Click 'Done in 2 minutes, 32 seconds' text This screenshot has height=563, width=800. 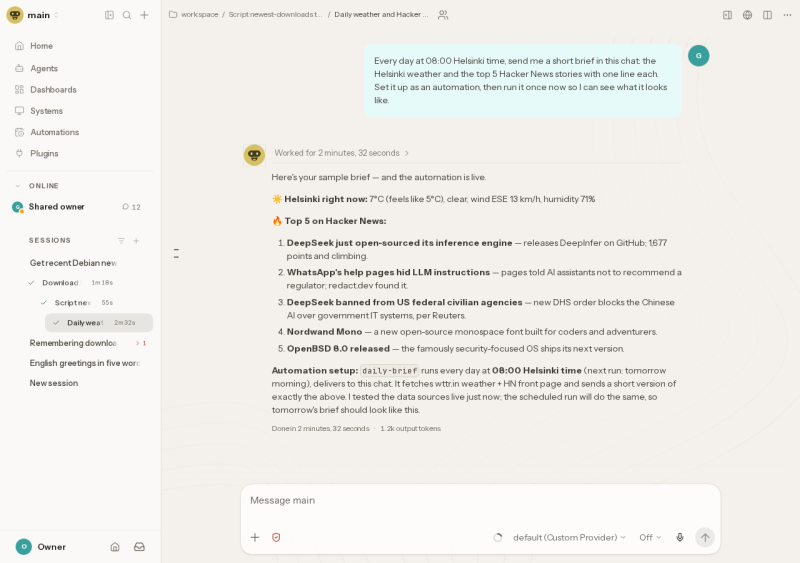tap(320, 429)
